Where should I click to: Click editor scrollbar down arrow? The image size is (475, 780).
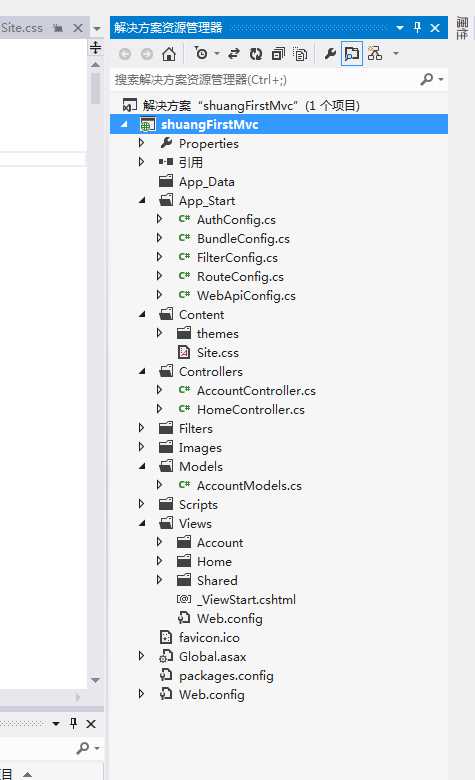tap(95, 680)
